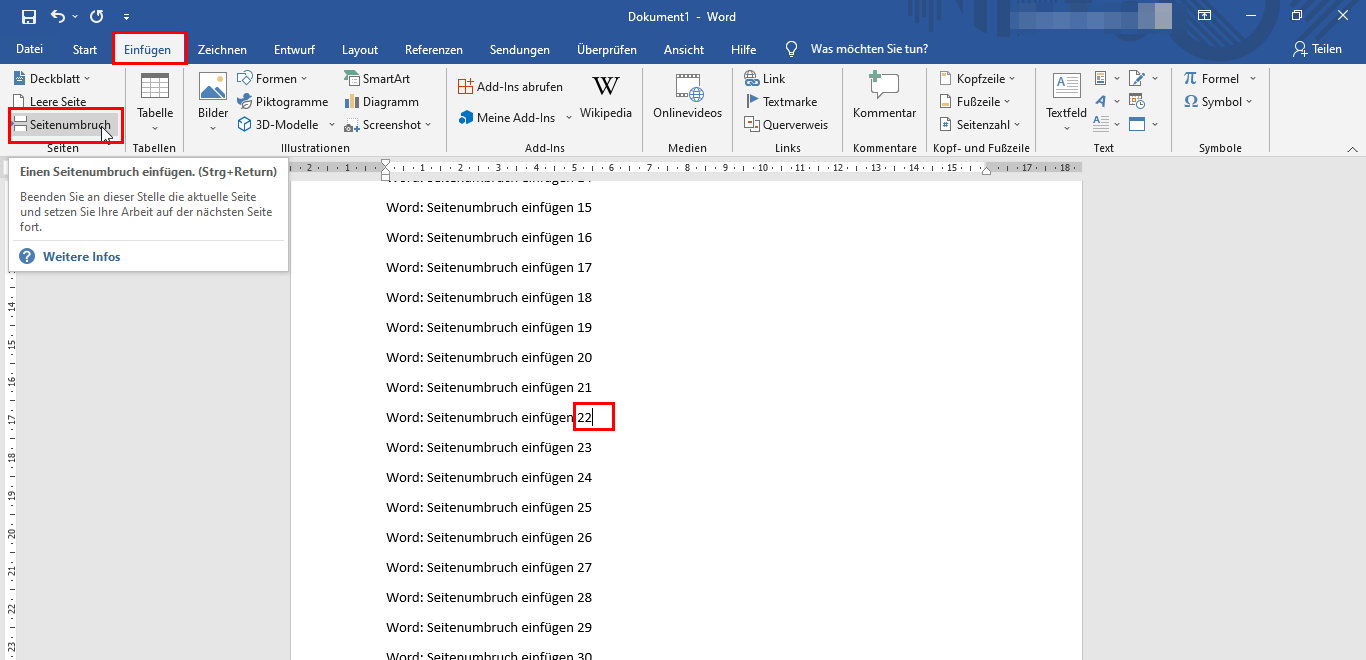Redo the last action

(x=96, y=17)
